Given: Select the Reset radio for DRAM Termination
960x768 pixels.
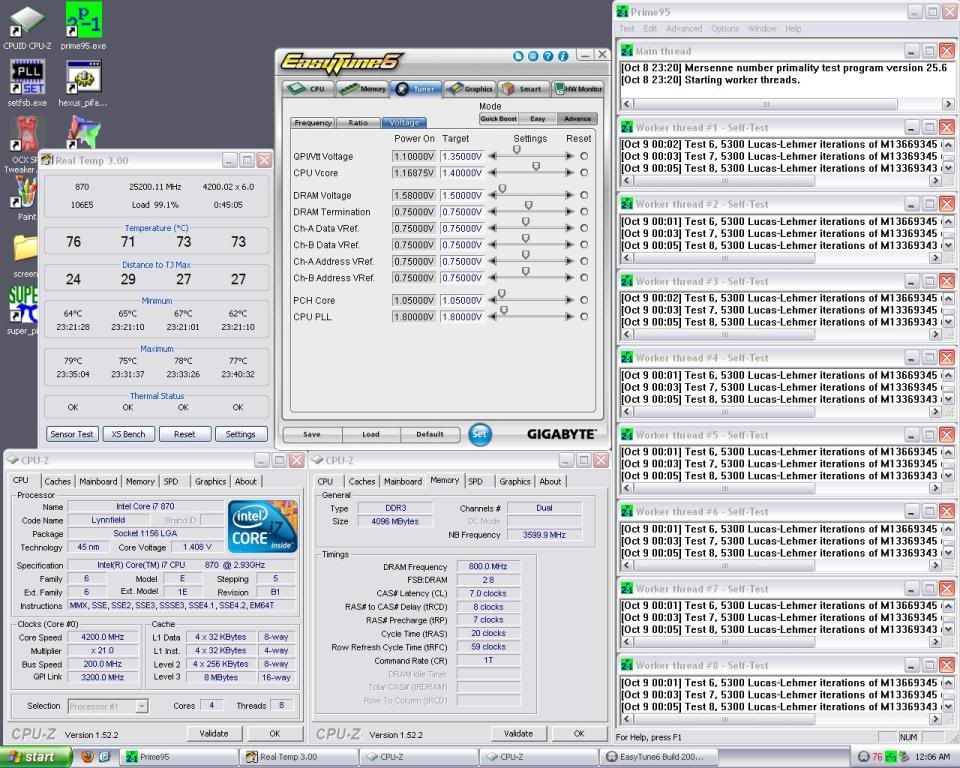Looking at the screenshot, I should [x=584, y=211].
